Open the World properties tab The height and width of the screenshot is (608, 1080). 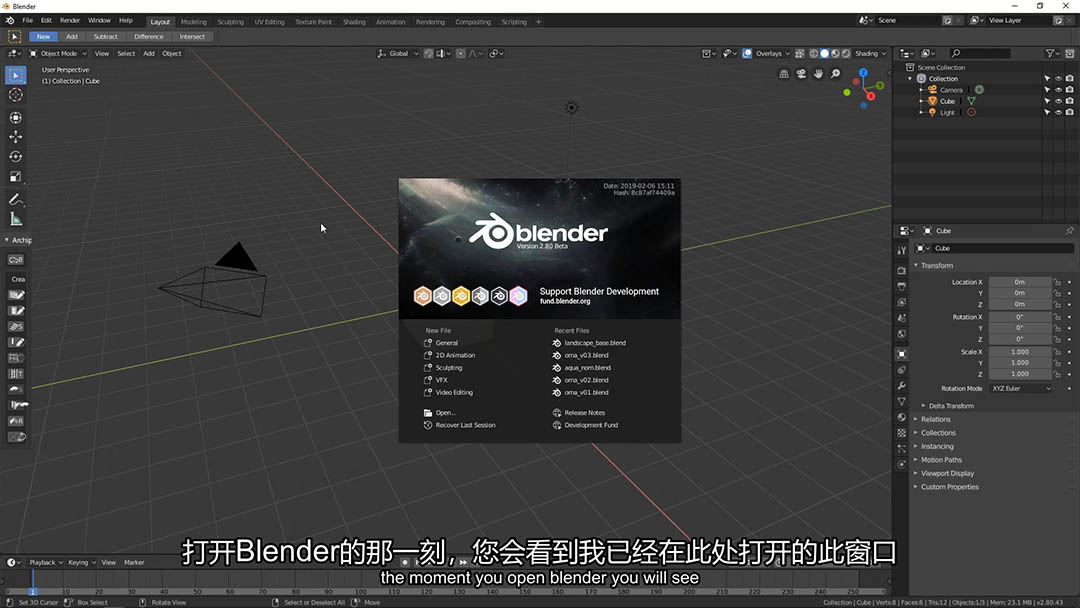pos(902,334)
